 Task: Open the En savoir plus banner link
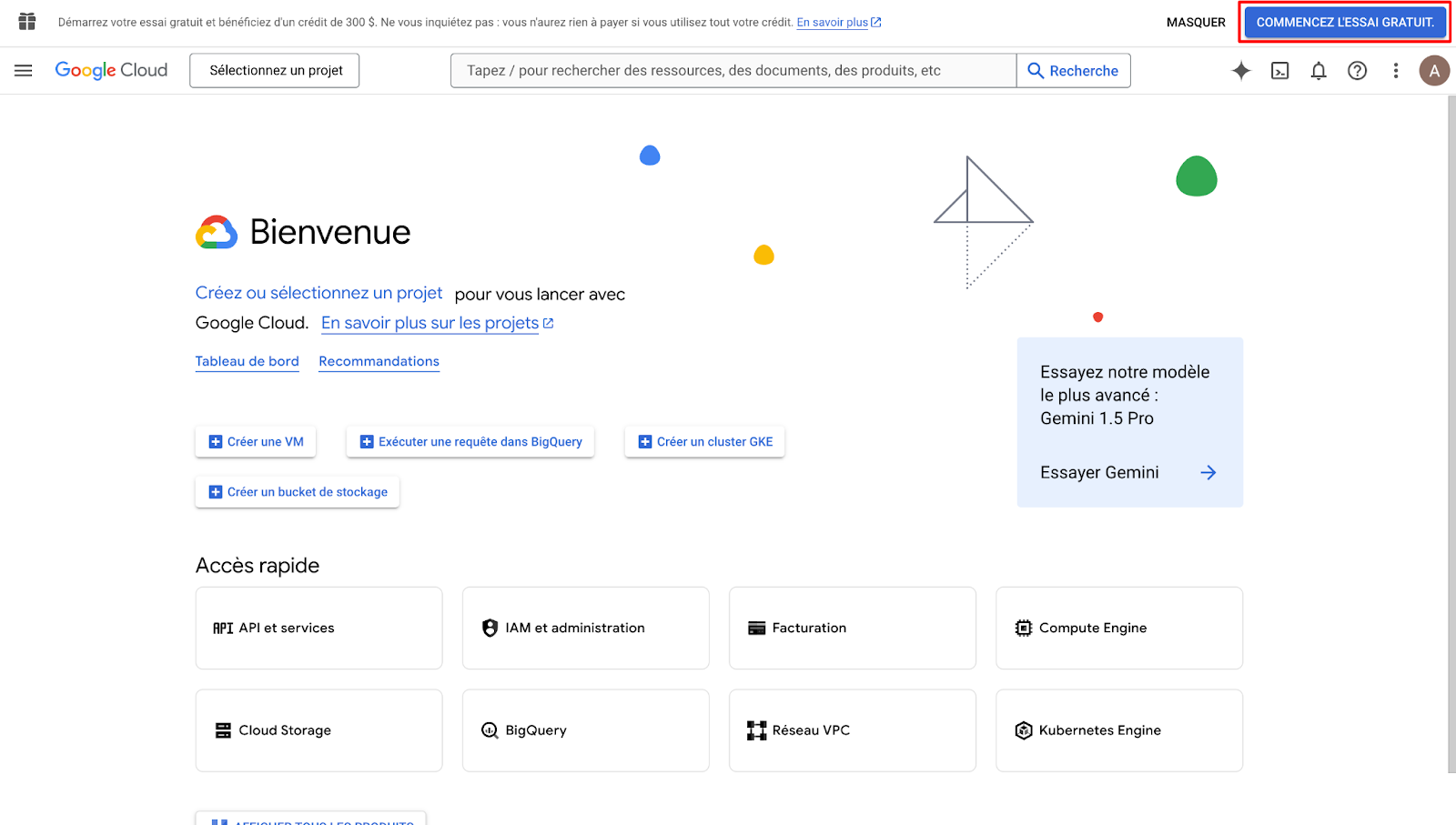tap(838, 22)
